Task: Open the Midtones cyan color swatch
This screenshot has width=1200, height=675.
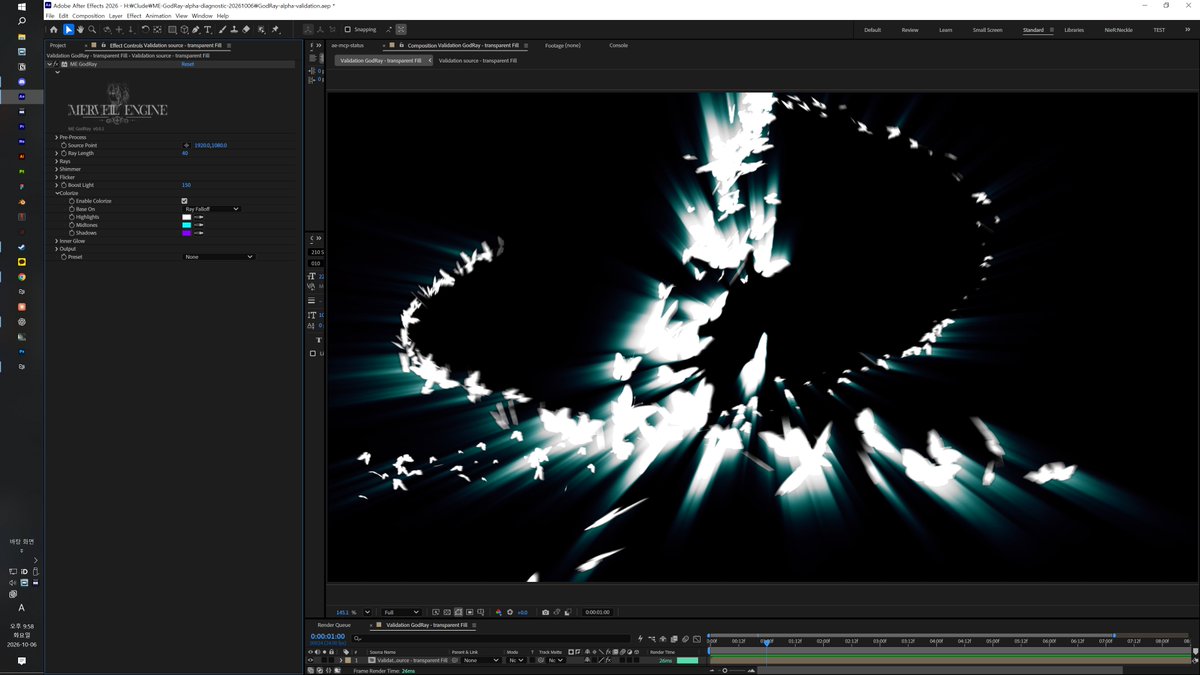Action: (186, 225)
